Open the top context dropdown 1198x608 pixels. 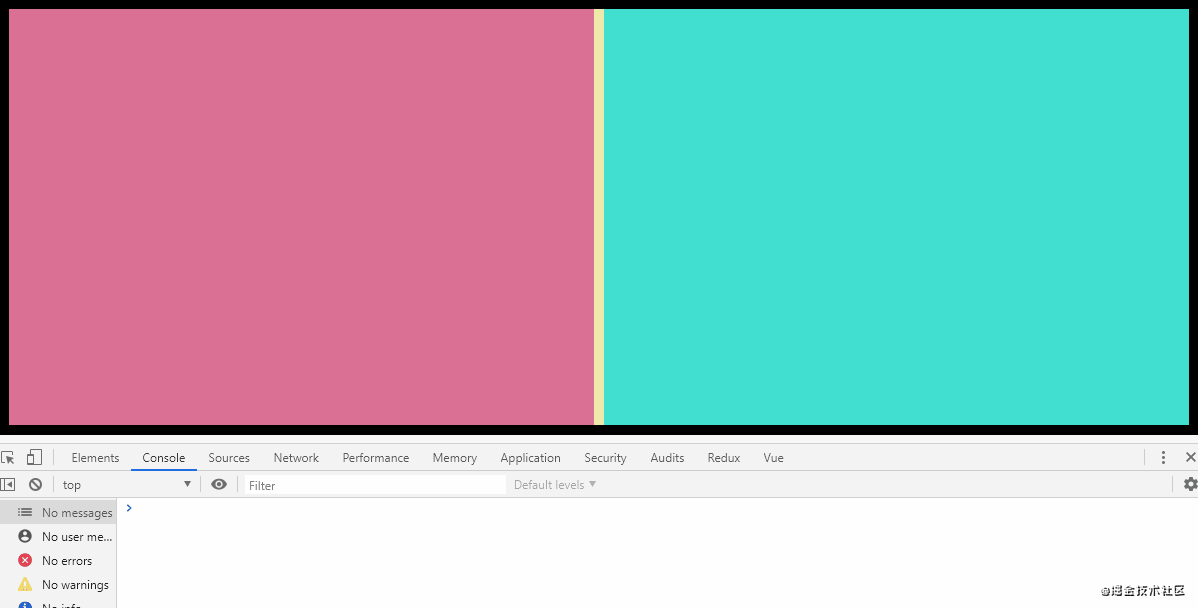[x=127, y=484]
